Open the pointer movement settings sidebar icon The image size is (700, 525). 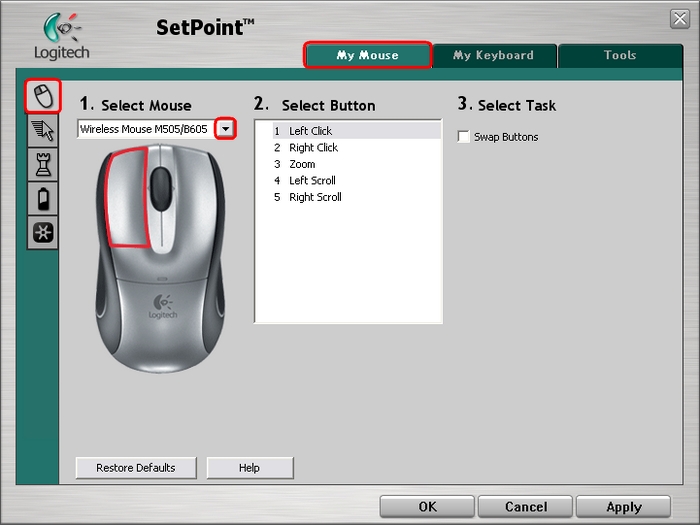(x=43, y=130)
